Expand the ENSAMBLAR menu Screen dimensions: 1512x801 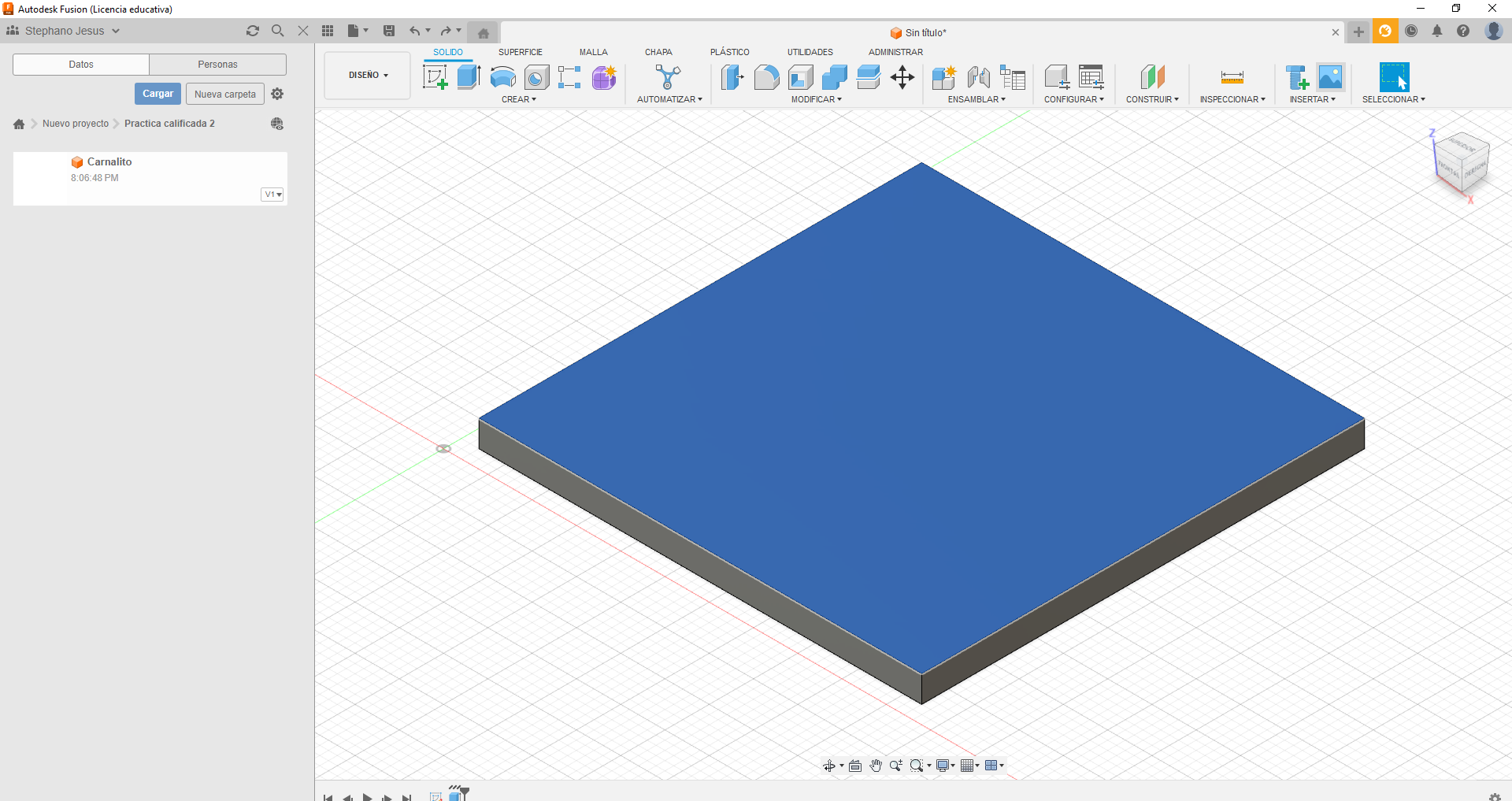coord(976,99)
